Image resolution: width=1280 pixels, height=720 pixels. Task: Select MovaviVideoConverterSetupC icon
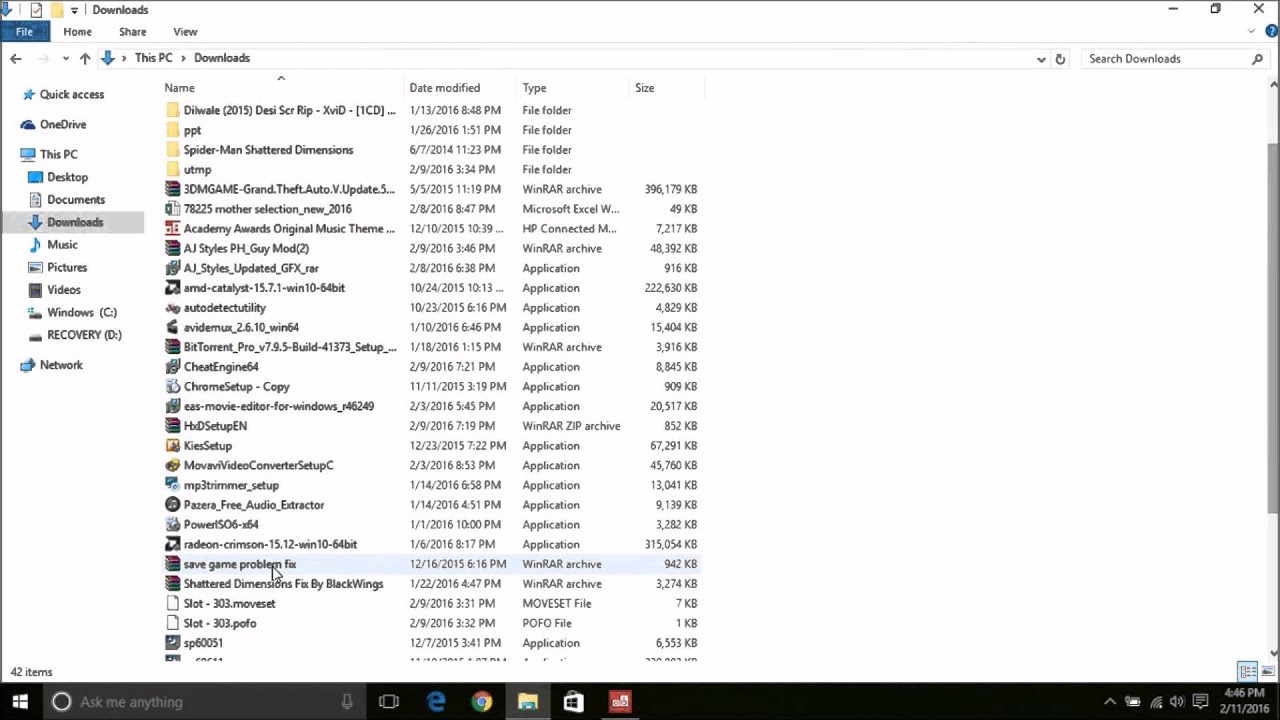pyautogui.click(x=173, y=465)
